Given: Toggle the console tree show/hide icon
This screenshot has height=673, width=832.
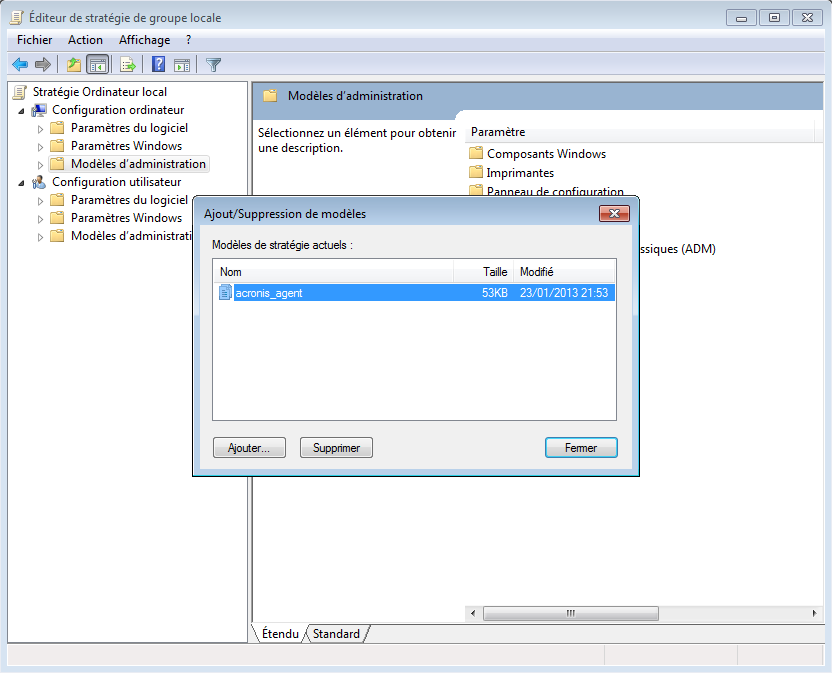Looking at the screenshot, I should tap(98, 65).
